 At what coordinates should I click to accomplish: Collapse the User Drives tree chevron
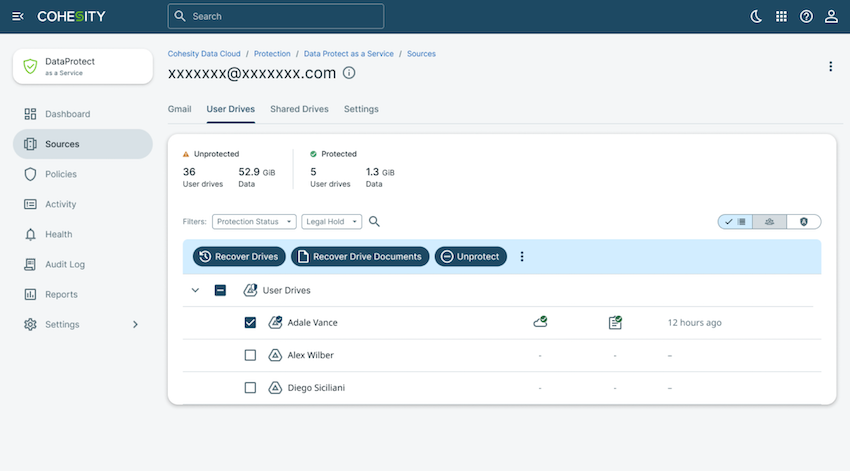tap(195, 290)
